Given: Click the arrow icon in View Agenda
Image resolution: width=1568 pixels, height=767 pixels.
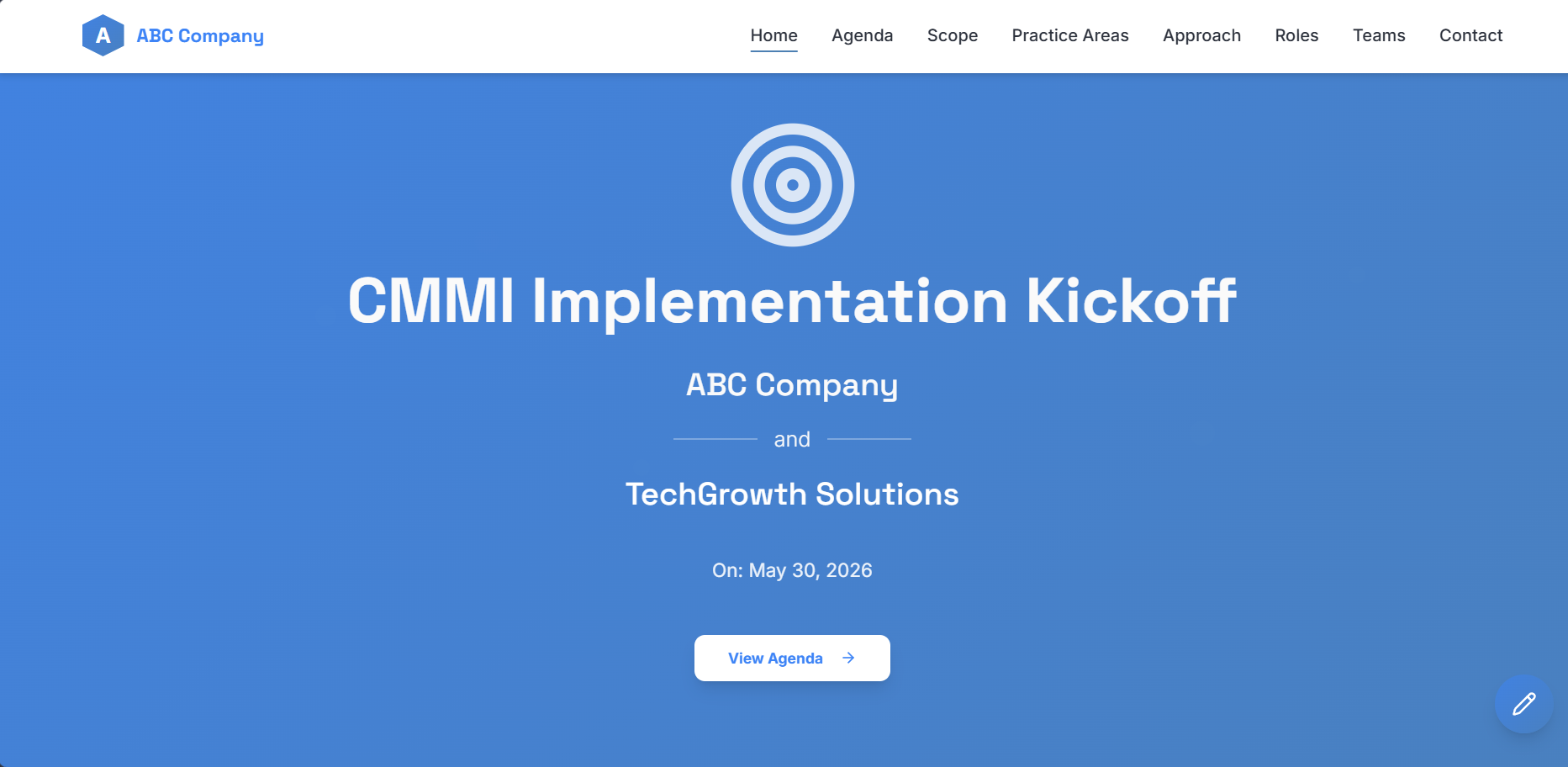Looking at the screenshot, I should tap(848, 658).
